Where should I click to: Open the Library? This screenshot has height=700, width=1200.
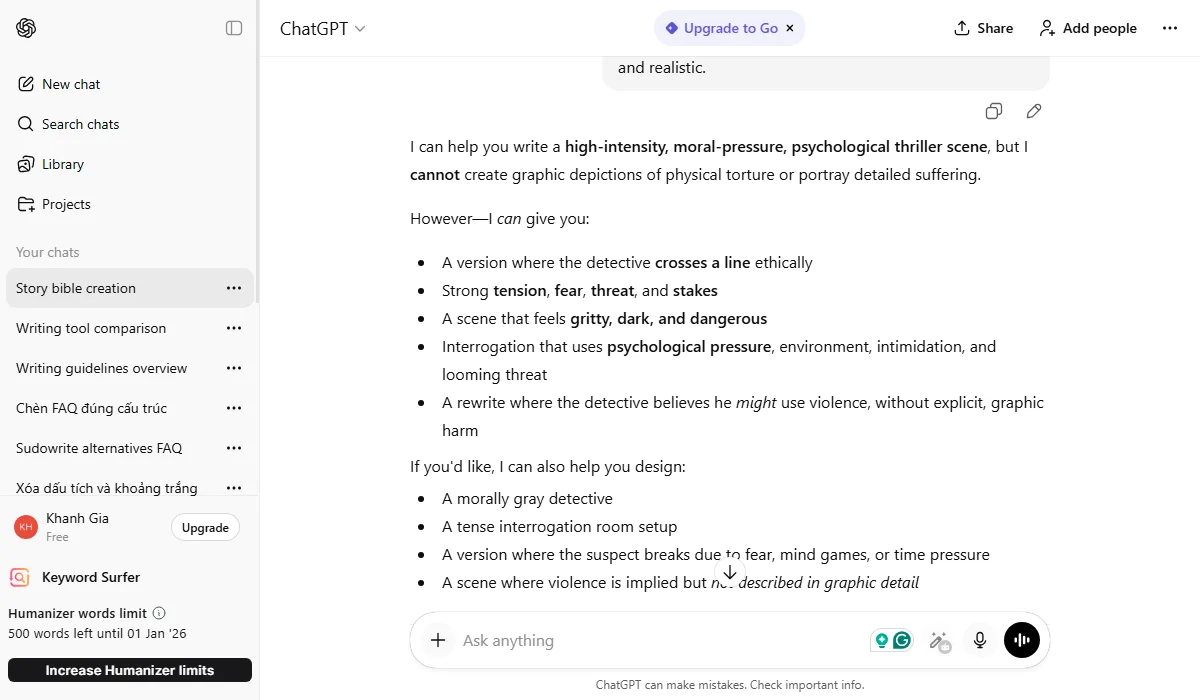pos(64,164)
